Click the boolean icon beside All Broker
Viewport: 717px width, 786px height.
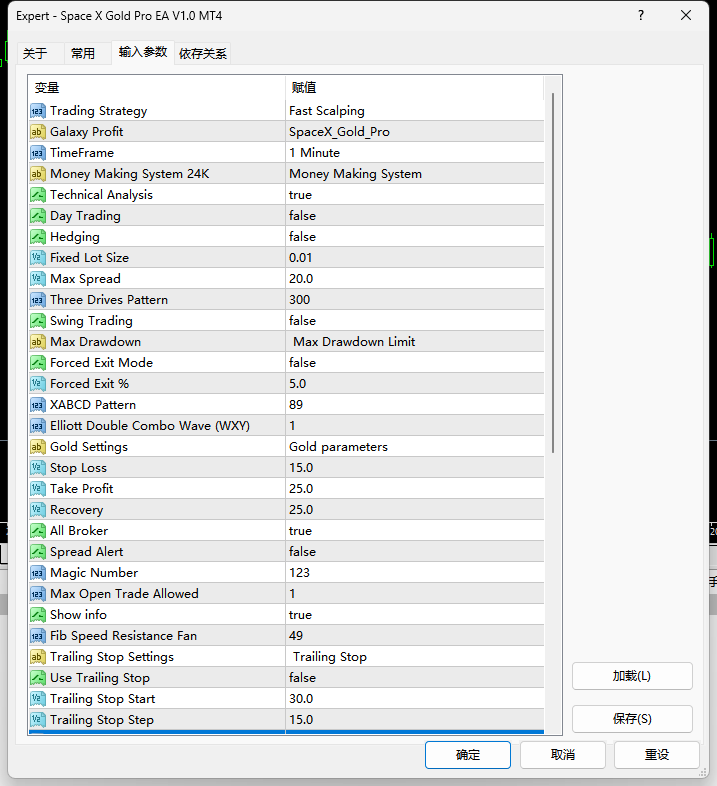click(38, 531)
